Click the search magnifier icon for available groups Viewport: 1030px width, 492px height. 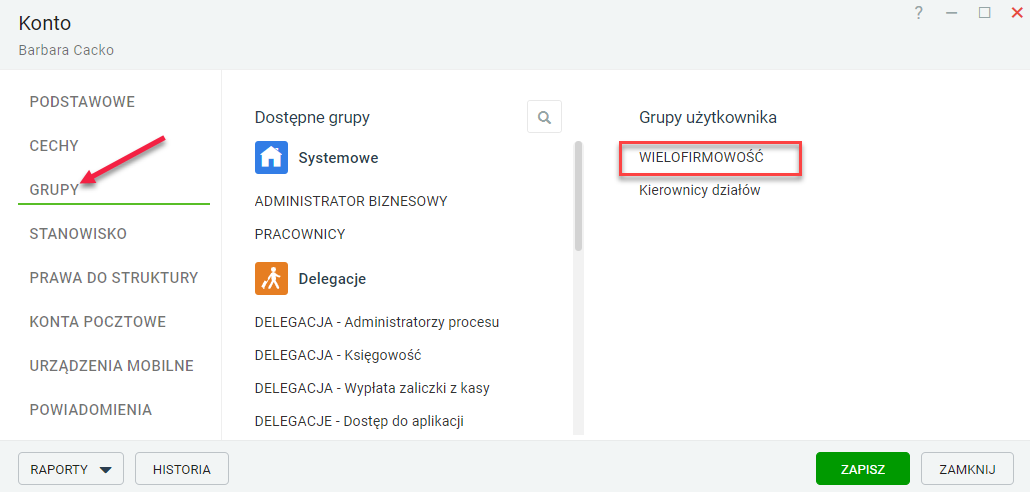pos(544,117)
